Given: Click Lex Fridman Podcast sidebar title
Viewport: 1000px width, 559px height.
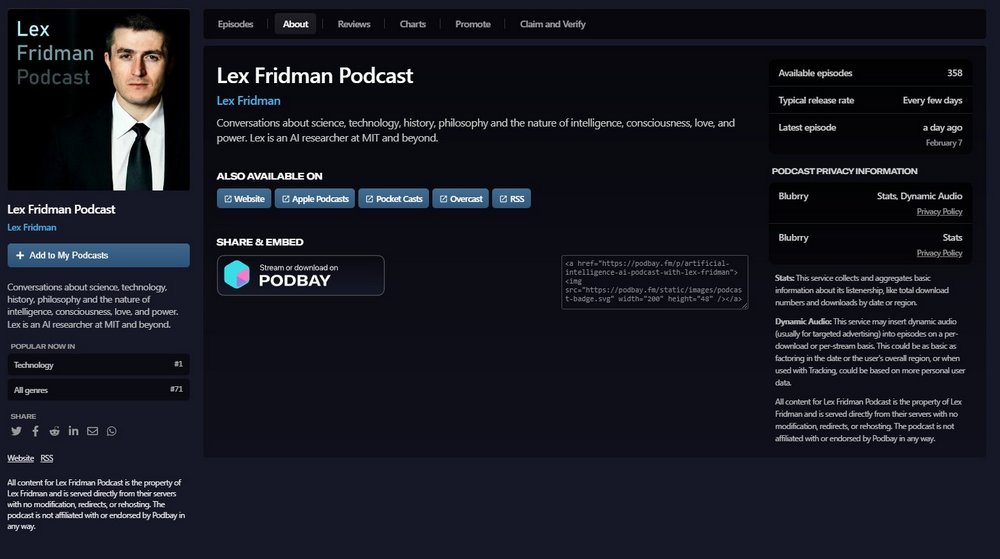Looking at the screenshot, I should (61, 209).
